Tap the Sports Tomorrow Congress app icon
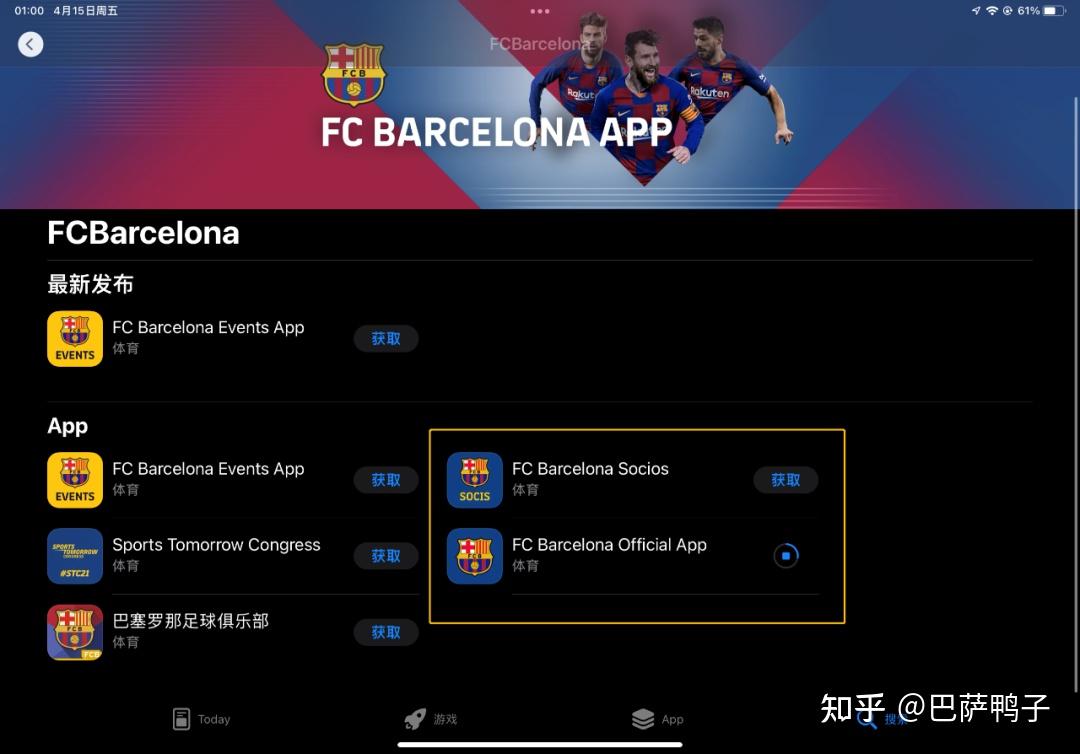Image resolution: width=1080 pixels, height=754 pixels. click(x=75, y=556)
